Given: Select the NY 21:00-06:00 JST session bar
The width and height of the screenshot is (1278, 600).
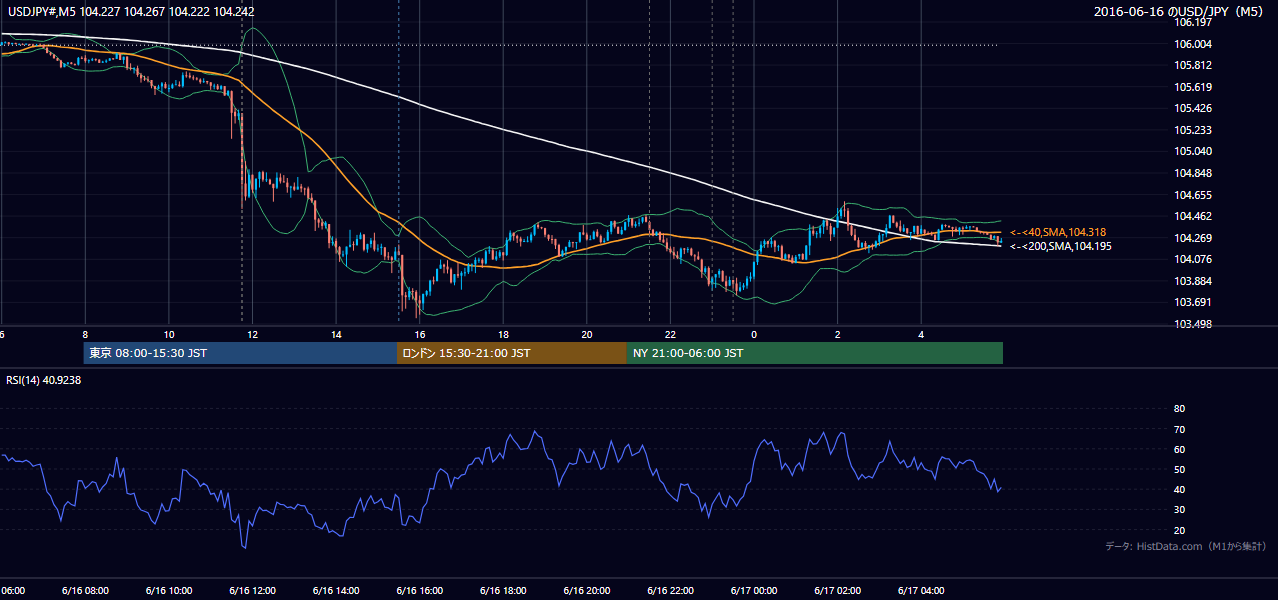Looking at the screenshot, I should pyautogui.click(x=815, y=353).
